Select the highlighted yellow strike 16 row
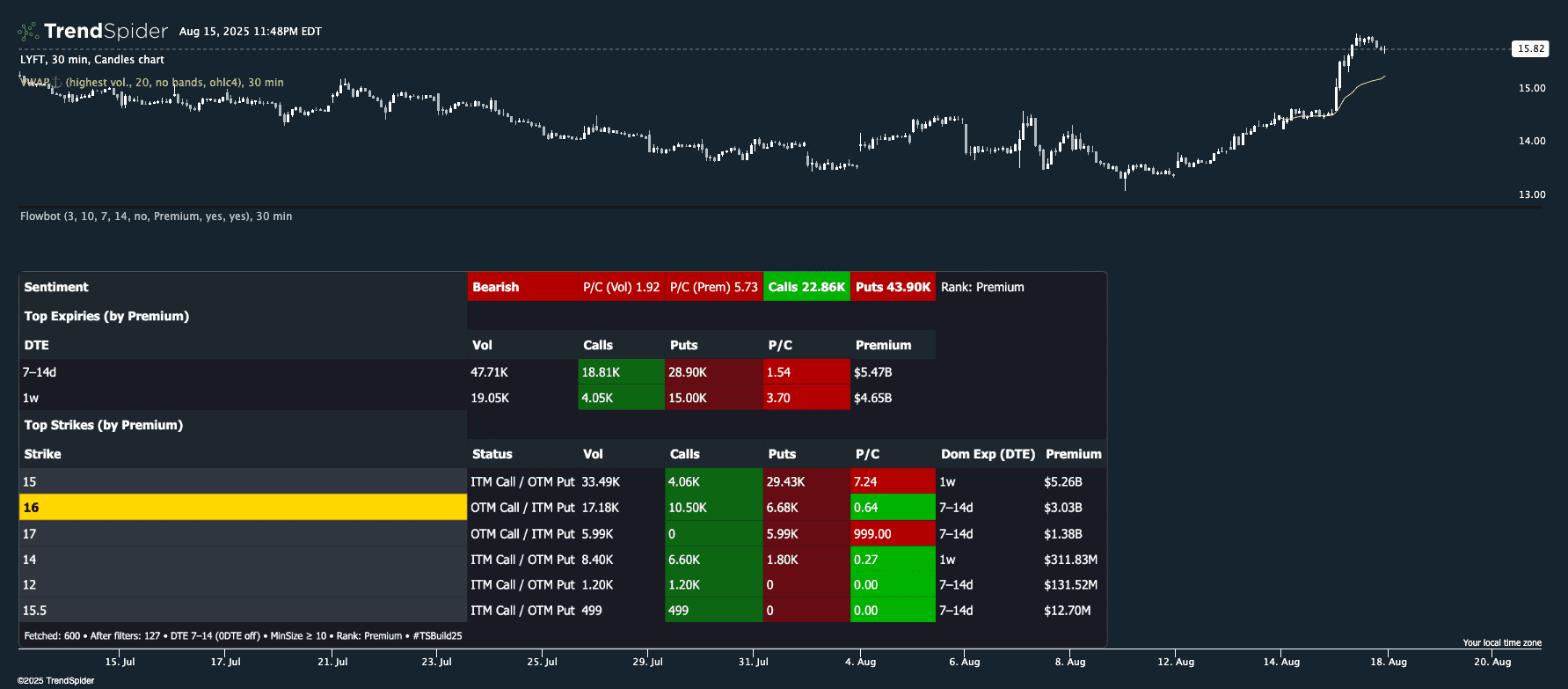Image resolution: width=1568 pixels, height=689 pixels. 243,507
